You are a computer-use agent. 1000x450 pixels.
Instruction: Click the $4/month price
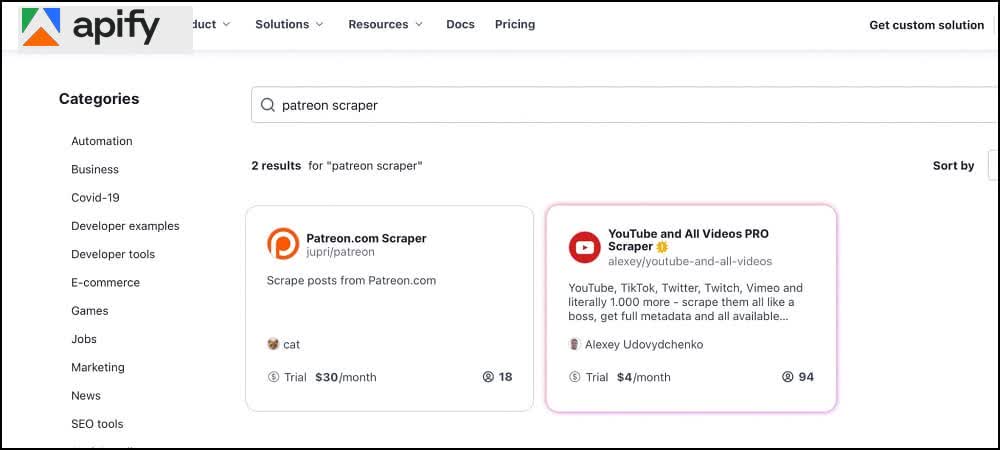coord(643,377)
